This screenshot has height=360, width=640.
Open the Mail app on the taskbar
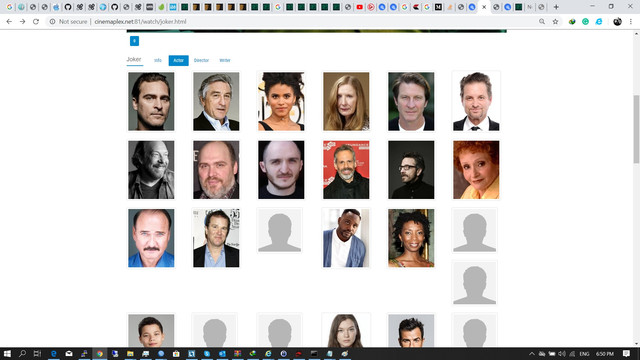tap(69, 353)
